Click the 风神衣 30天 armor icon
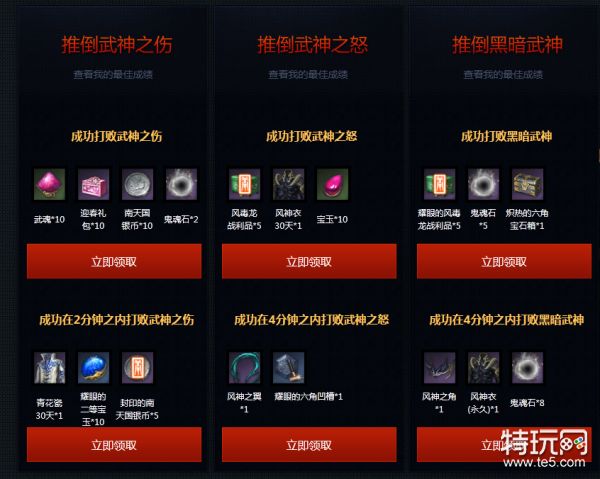 click(x=289, y=184)
